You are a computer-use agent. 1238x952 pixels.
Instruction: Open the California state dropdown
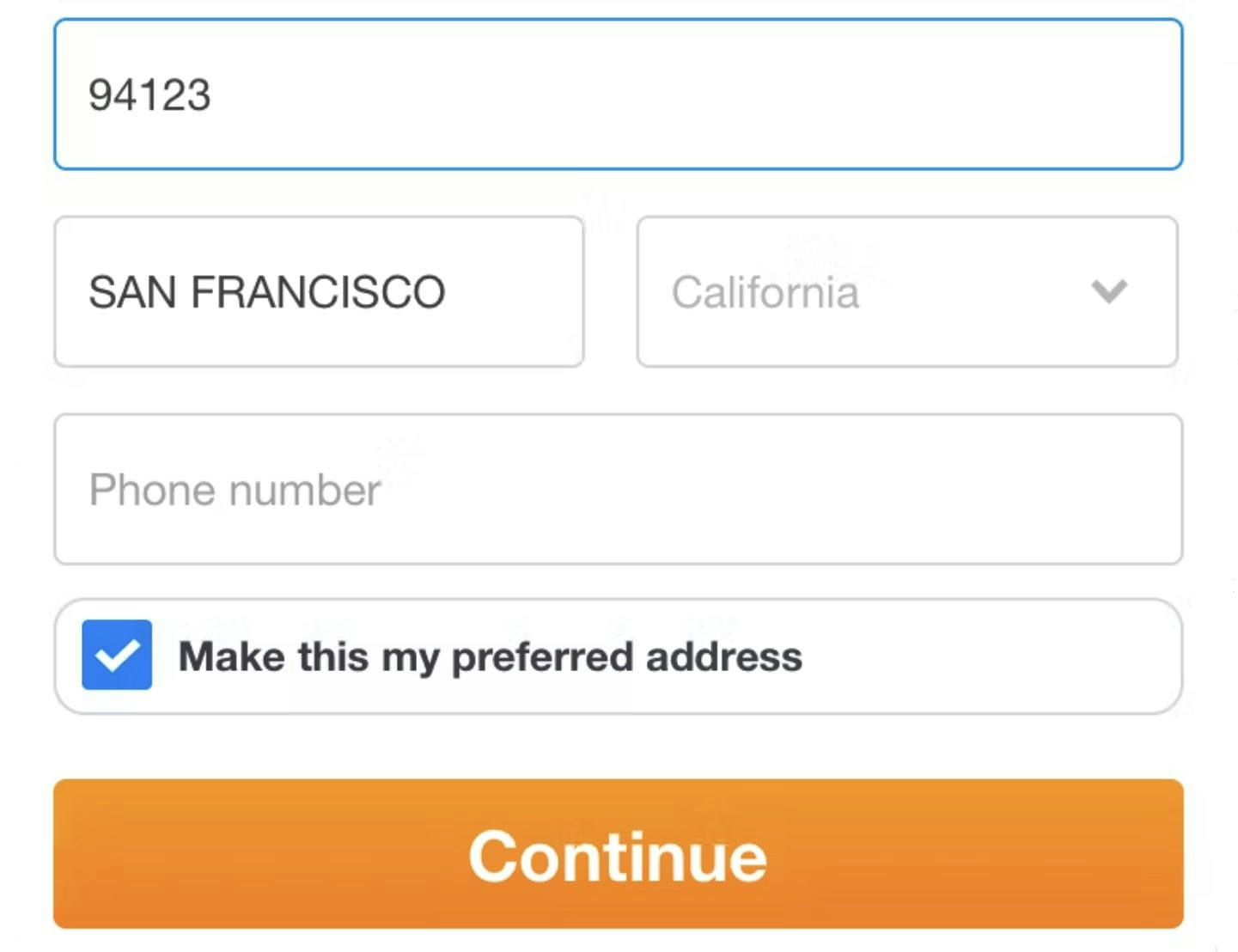tap(906, 291)
